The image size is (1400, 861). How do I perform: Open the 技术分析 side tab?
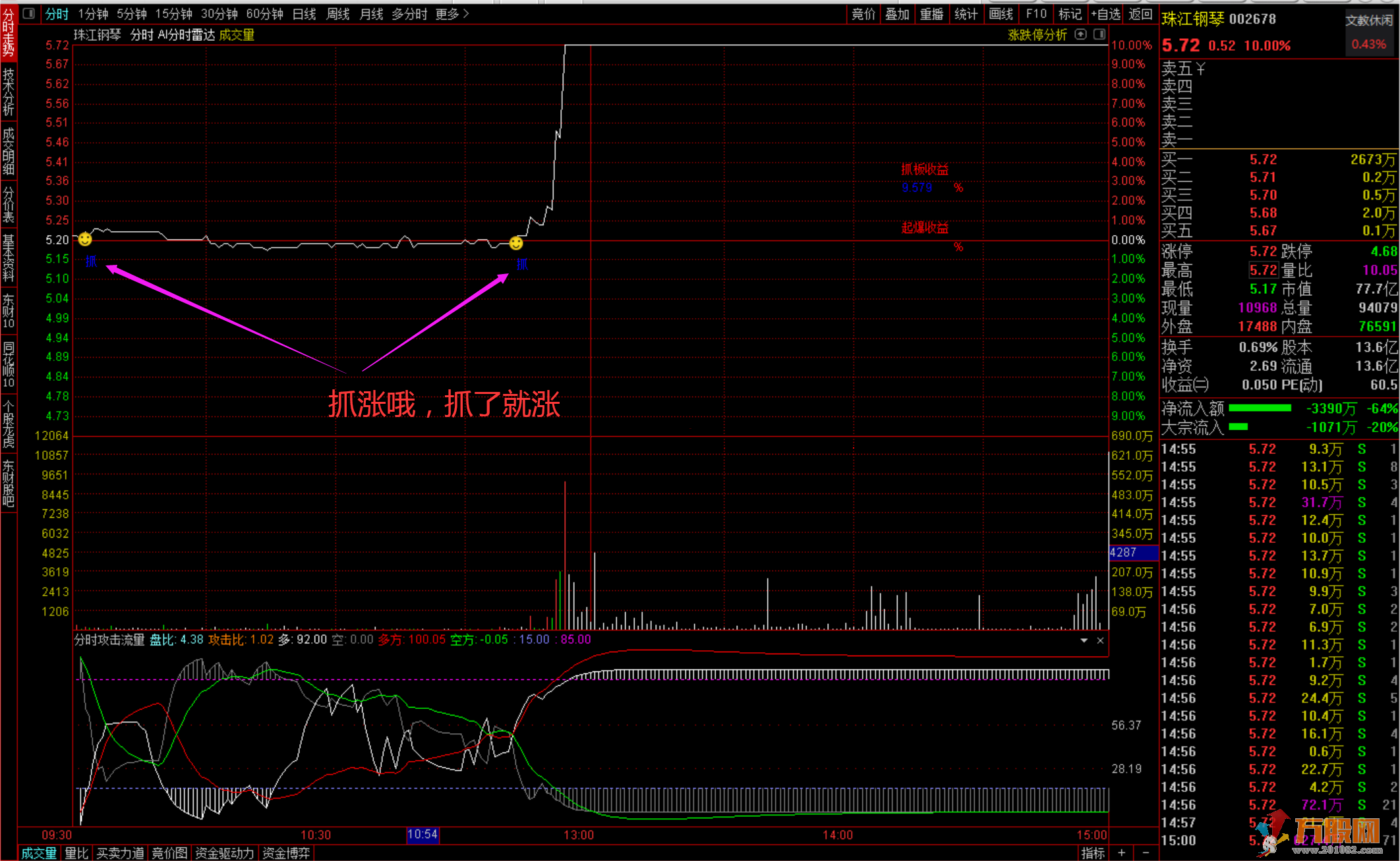[x=9, y=92]
